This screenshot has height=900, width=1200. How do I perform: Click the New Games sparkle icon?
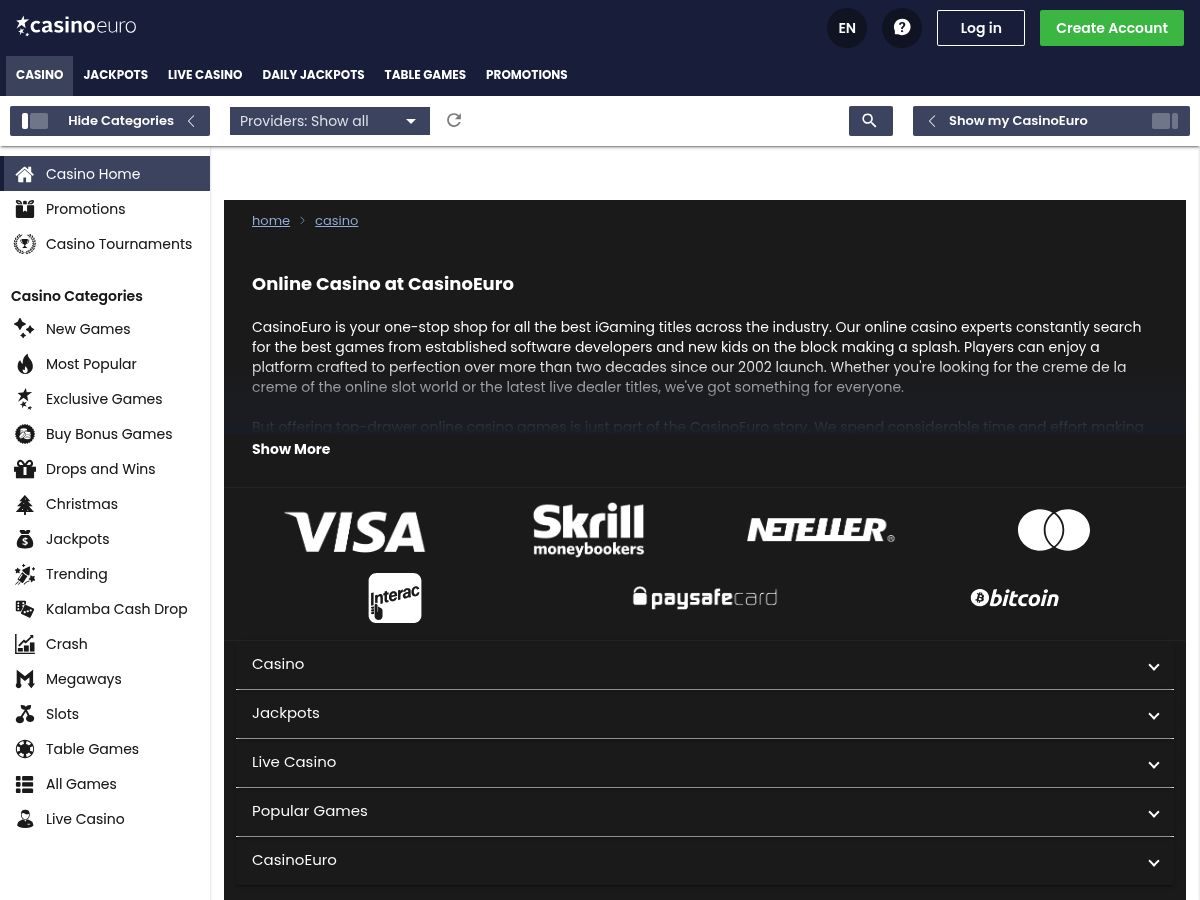coord(25,329)
